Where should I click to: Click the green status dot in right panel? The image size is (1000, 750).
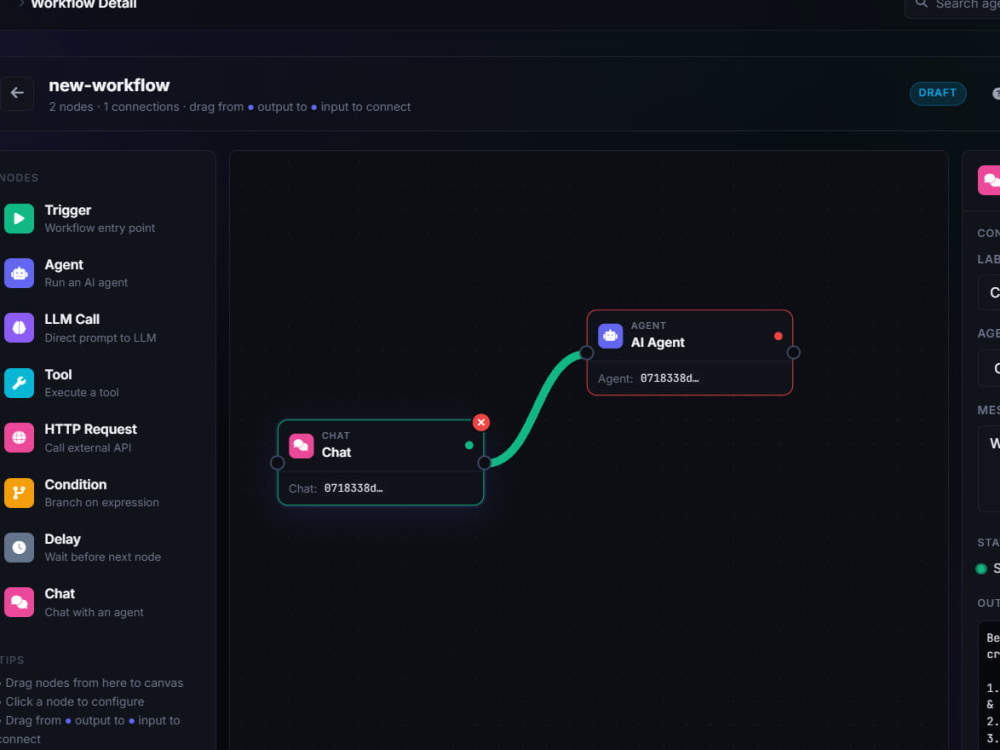click(982, 569)
